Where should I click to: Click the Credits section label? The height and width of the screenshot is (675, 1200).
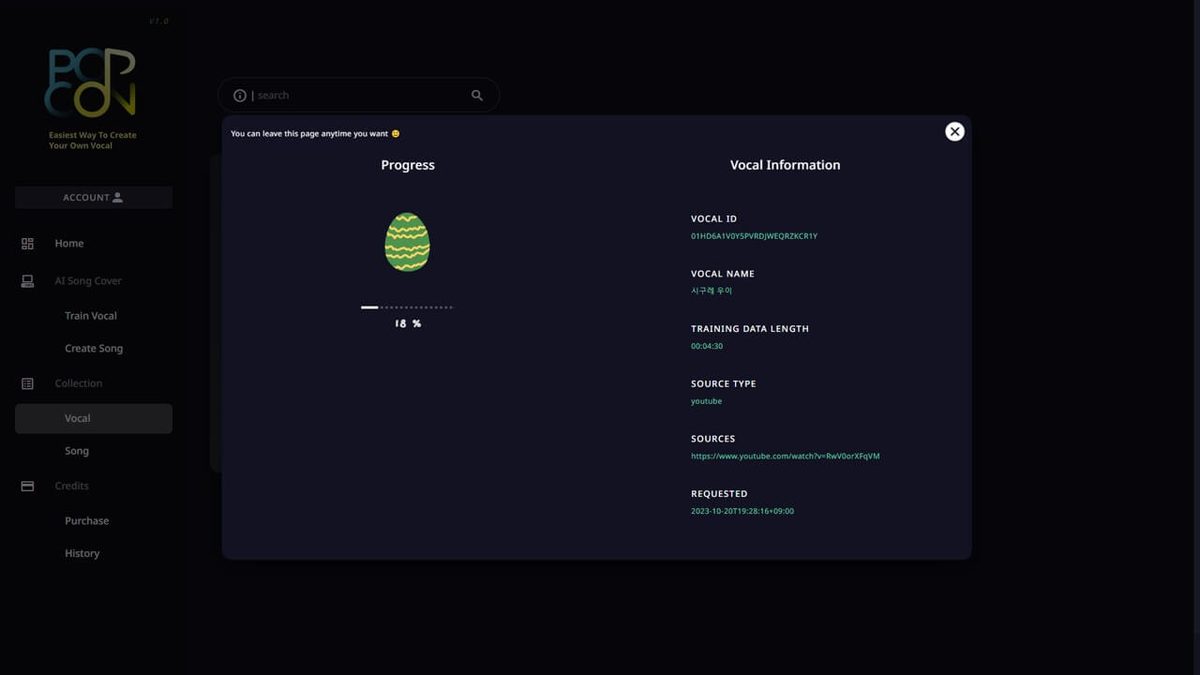pos(72,486)
